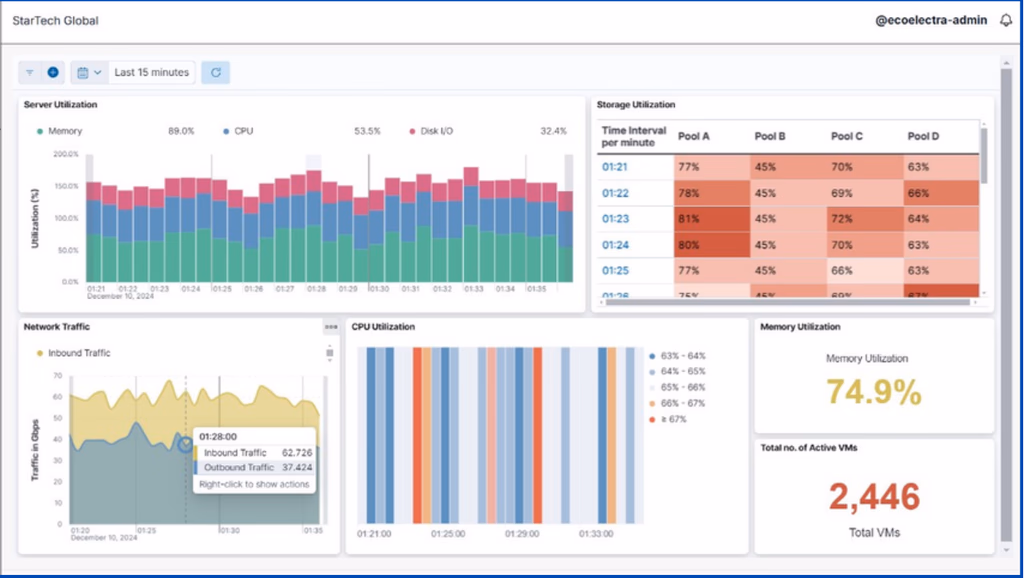Select the 81% Pool A cell
Image resolution: width=1024 pixels, height=578 pixels.
pyautogui.click(x=712, y=219)
